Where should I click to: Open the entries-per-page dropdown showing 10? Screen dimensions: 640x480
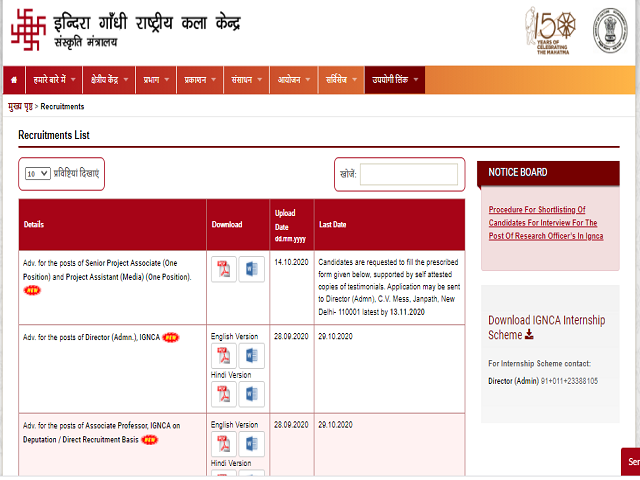pos(38,174)
